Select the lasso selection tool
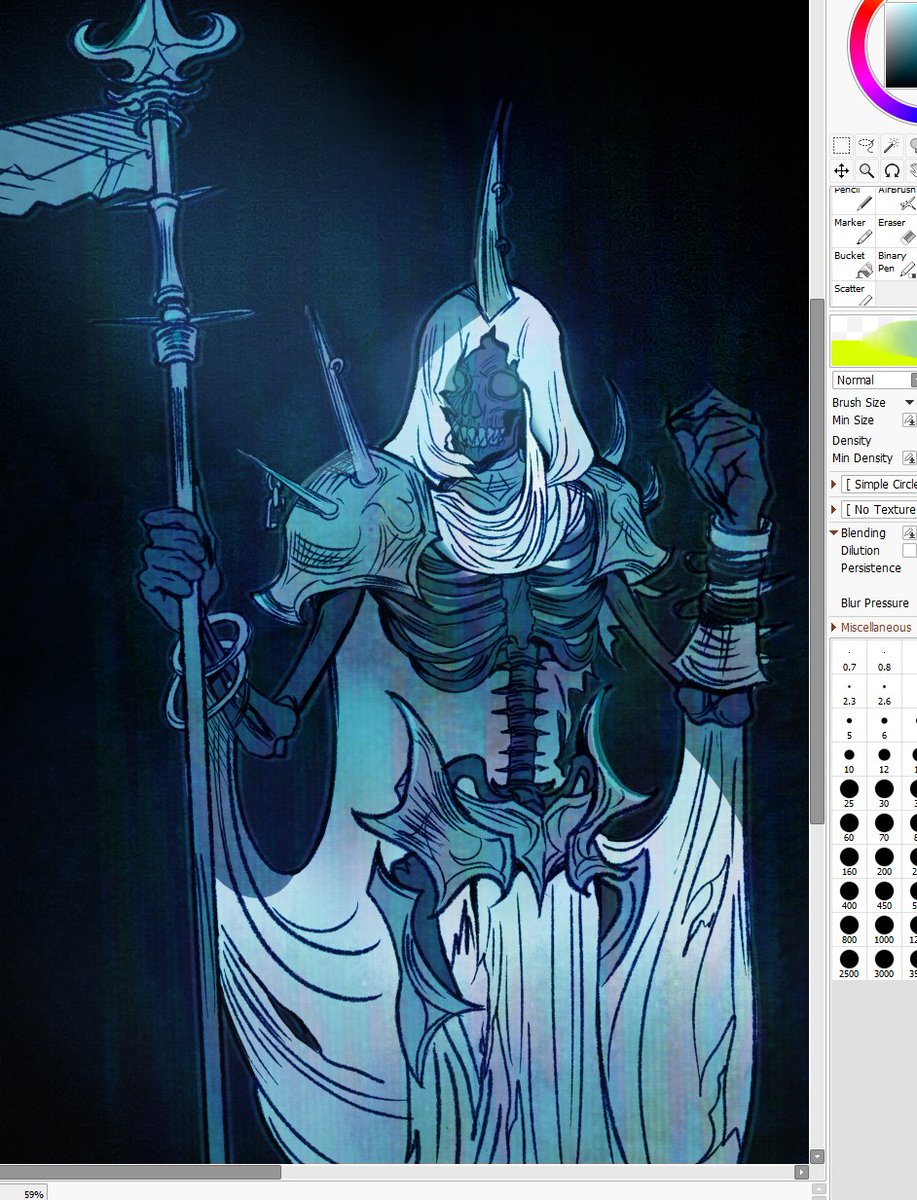Screen dimensions: 917x1200 [x=866, y=146]
